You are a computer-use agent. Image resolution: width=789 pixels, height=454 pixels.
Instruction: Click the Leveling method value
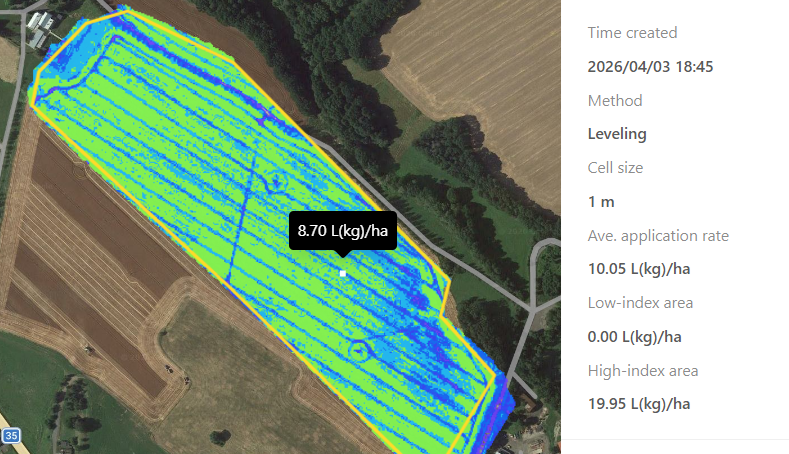[x=617, y=134]
